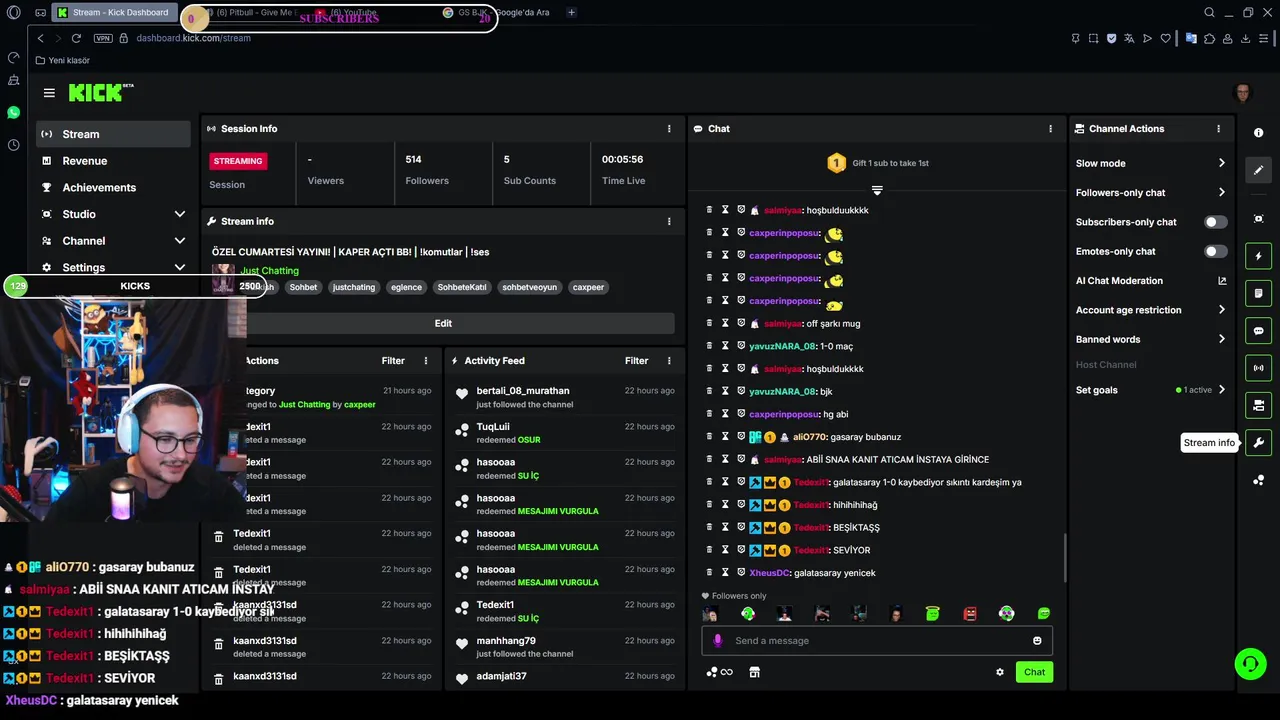Open Activity Feed three-dot menu
The width and height of the screenshot is (1280, 720).
pos(669,361)
